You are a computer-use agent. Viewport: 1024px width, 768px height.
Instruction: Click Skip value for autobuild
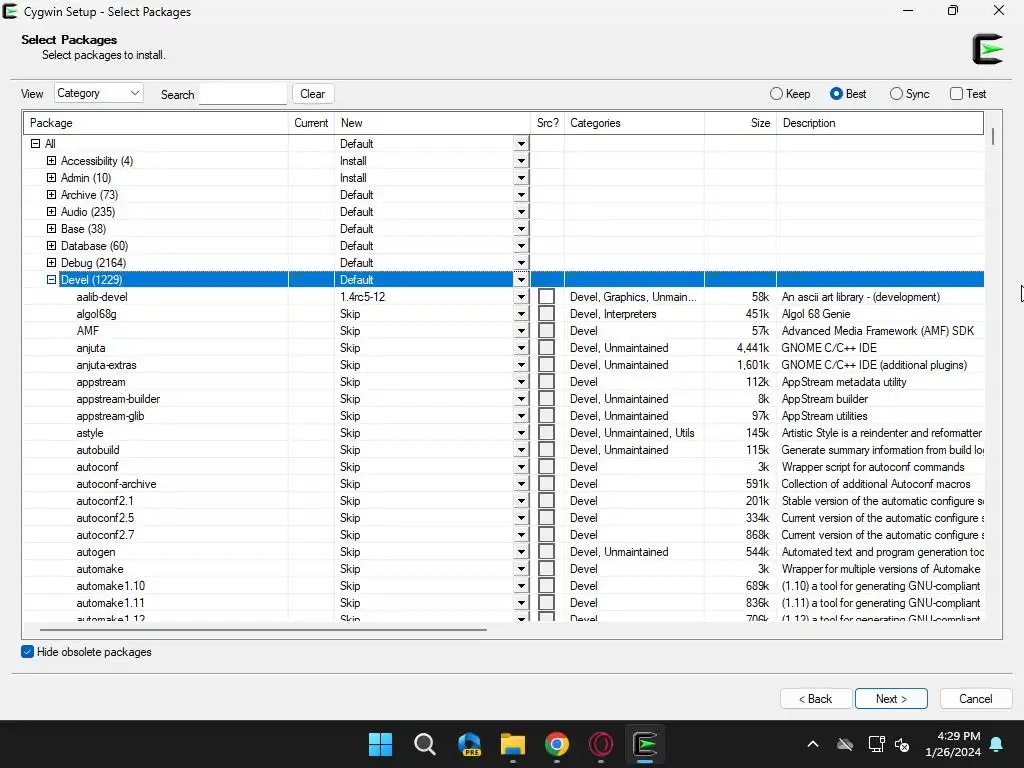click(x=350, y=450)
